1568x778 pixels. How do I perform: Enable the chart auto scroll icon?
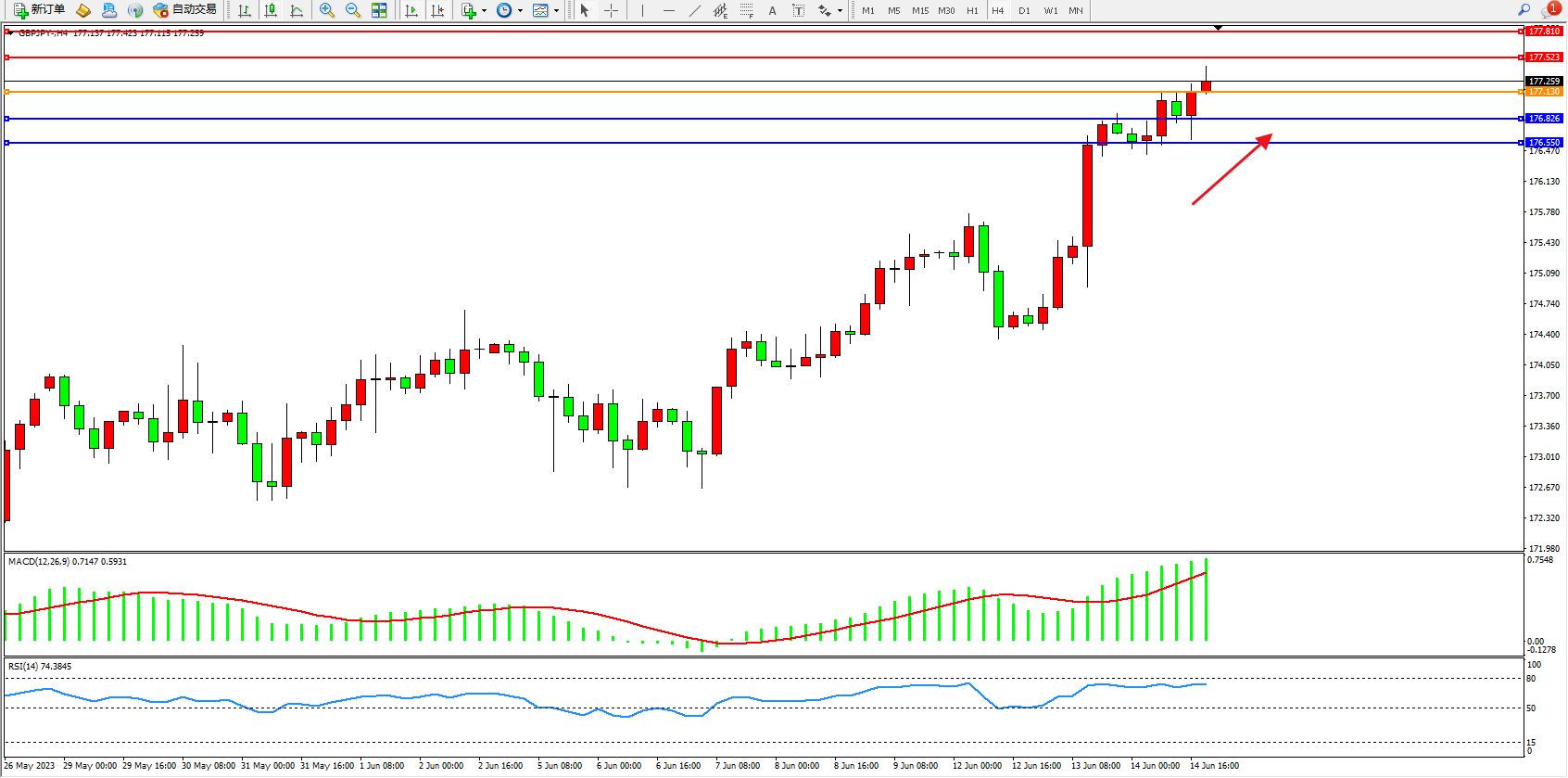point(411,11)
